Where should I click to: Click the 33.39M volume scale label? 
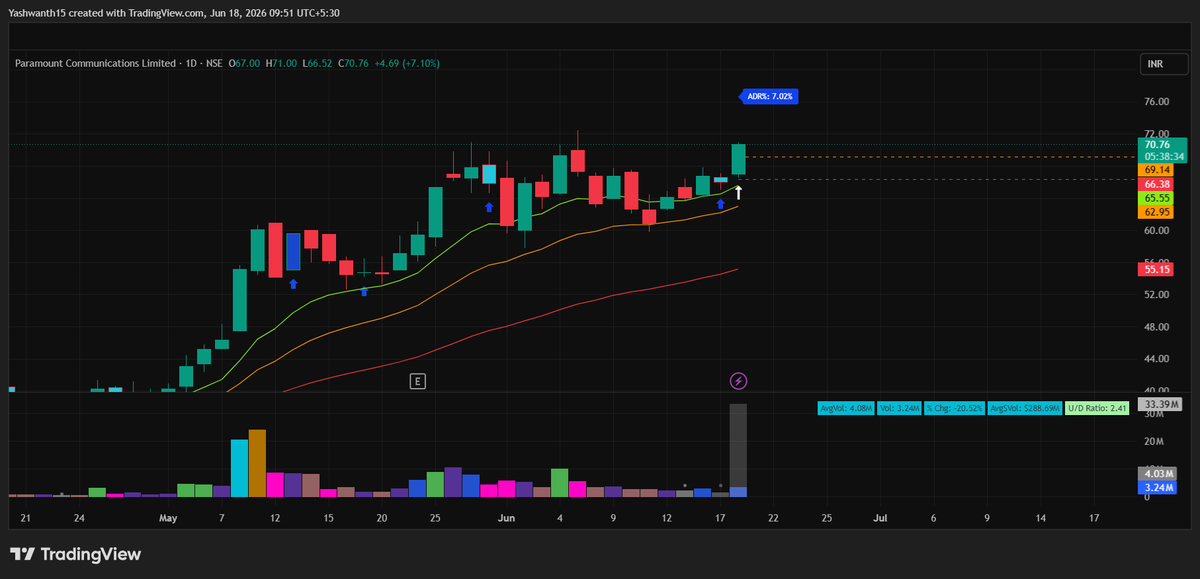click(x=1161, y=404)
